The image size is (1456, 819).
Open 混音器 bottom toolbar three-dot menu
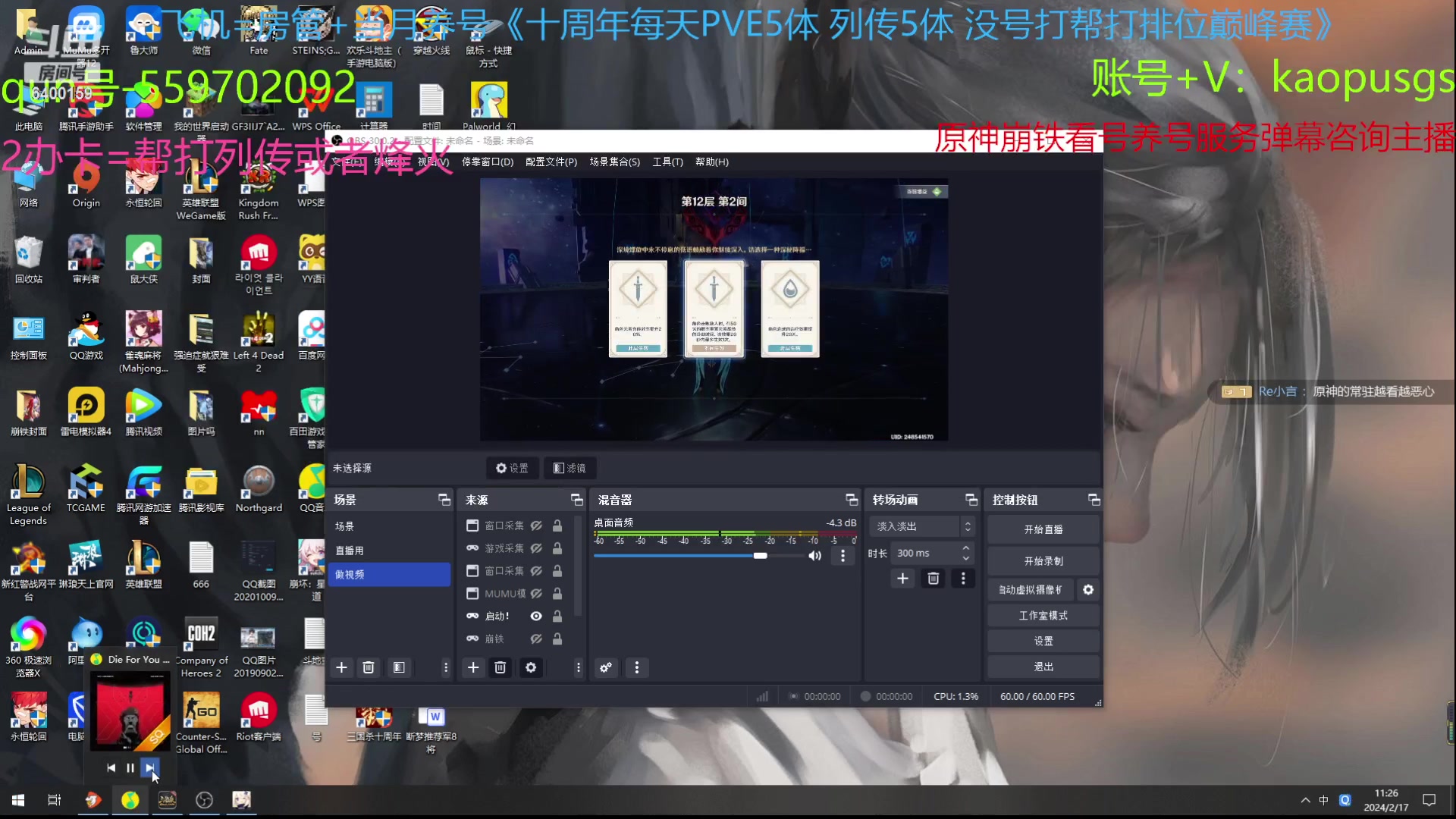tap(637, 667)
